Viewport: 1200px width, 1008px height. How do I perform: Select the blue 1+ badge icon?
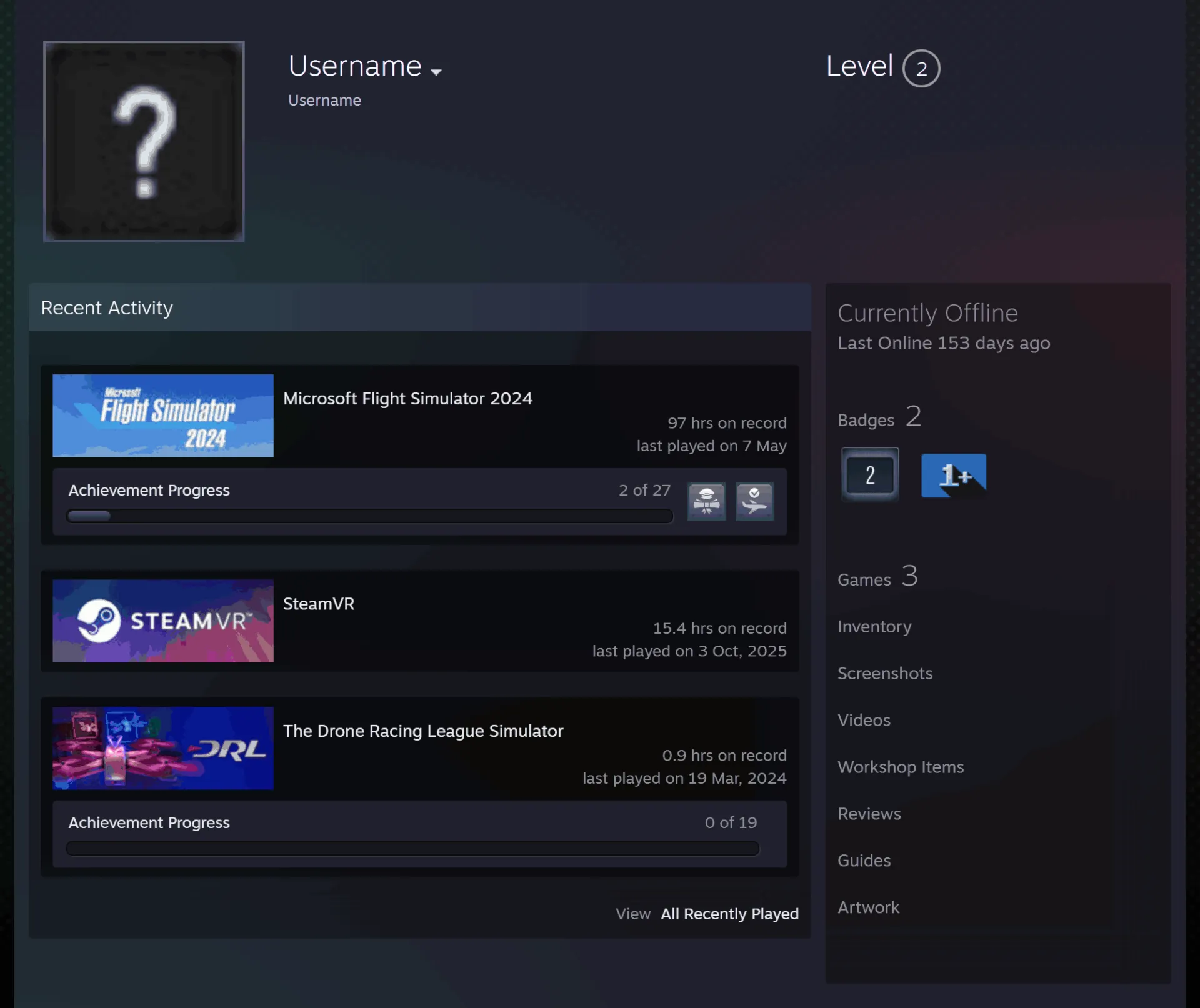(x=954, y=476)
